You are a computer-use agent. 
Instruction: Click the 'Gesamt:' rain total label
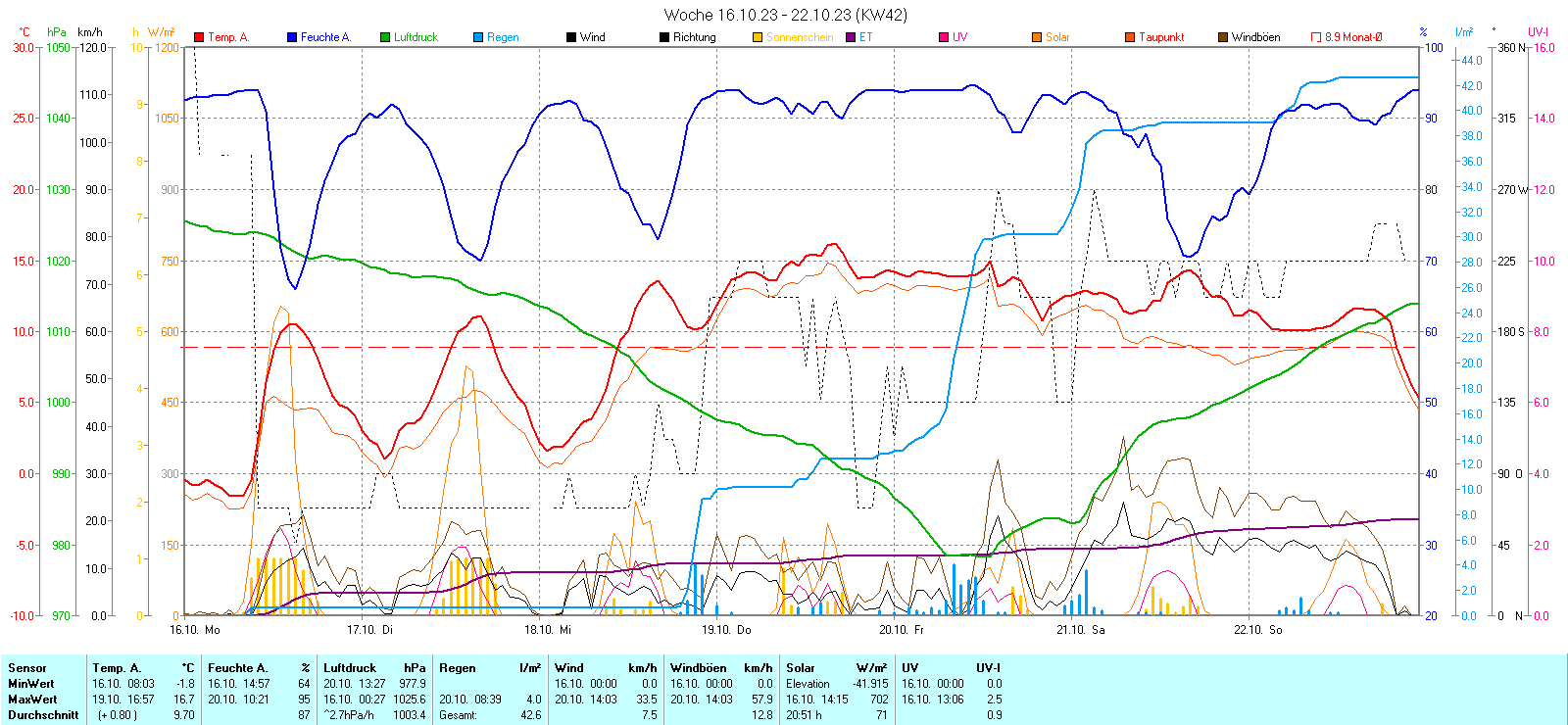coord(459,715)
